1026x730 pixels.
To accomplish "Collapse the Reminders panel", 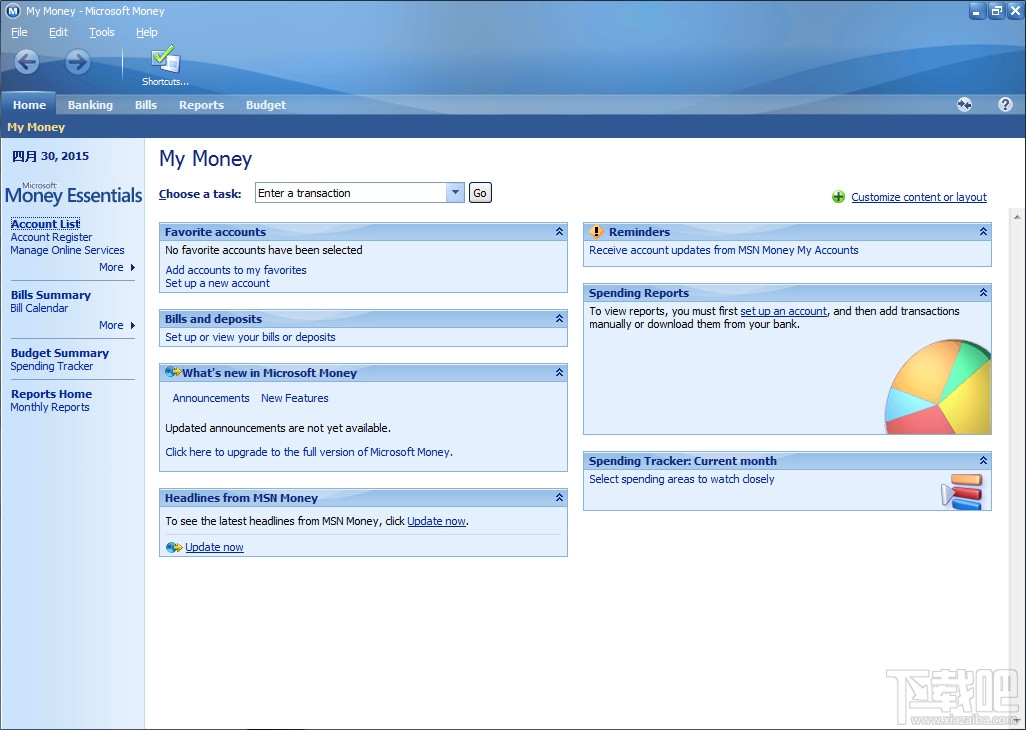I will click(983, 232).
